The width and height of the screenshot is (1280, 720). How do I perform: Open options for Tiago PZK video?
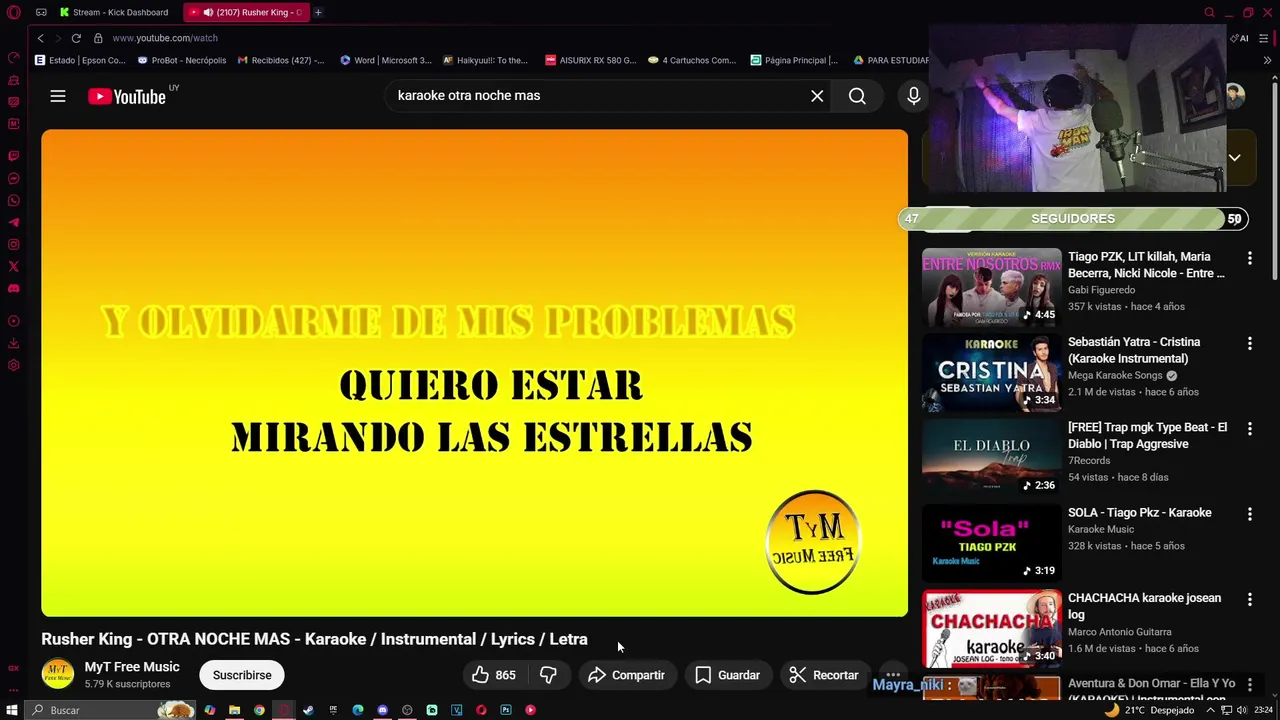[x=1249, y=258]
